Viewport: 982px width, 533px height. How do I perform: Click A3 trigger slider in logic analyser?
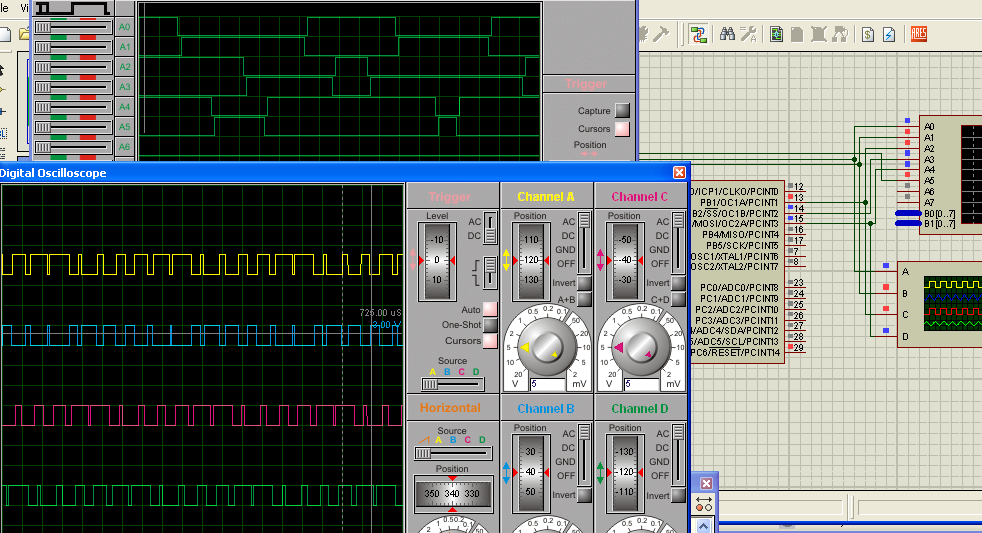coord(73,87)
